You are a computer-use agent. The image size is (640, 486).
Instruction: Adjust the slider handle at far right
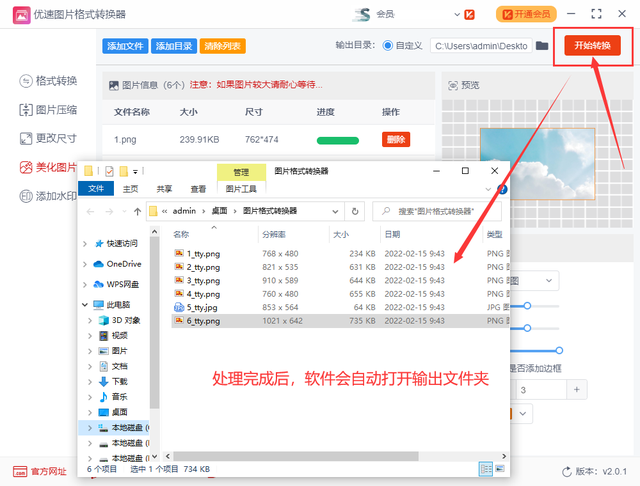(x=559, y=351)
